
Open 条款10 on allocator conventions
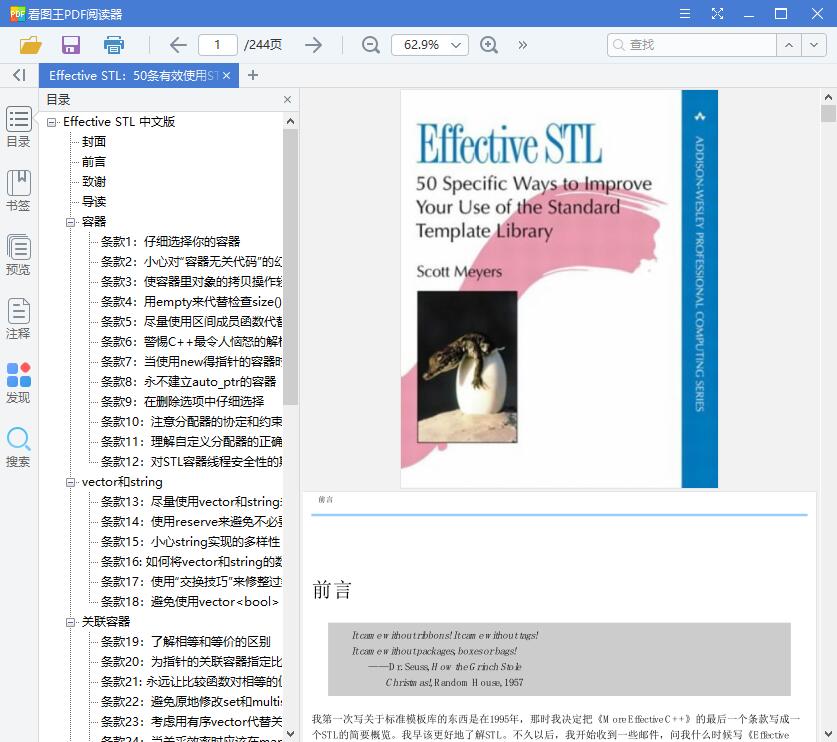pos(191,422)
